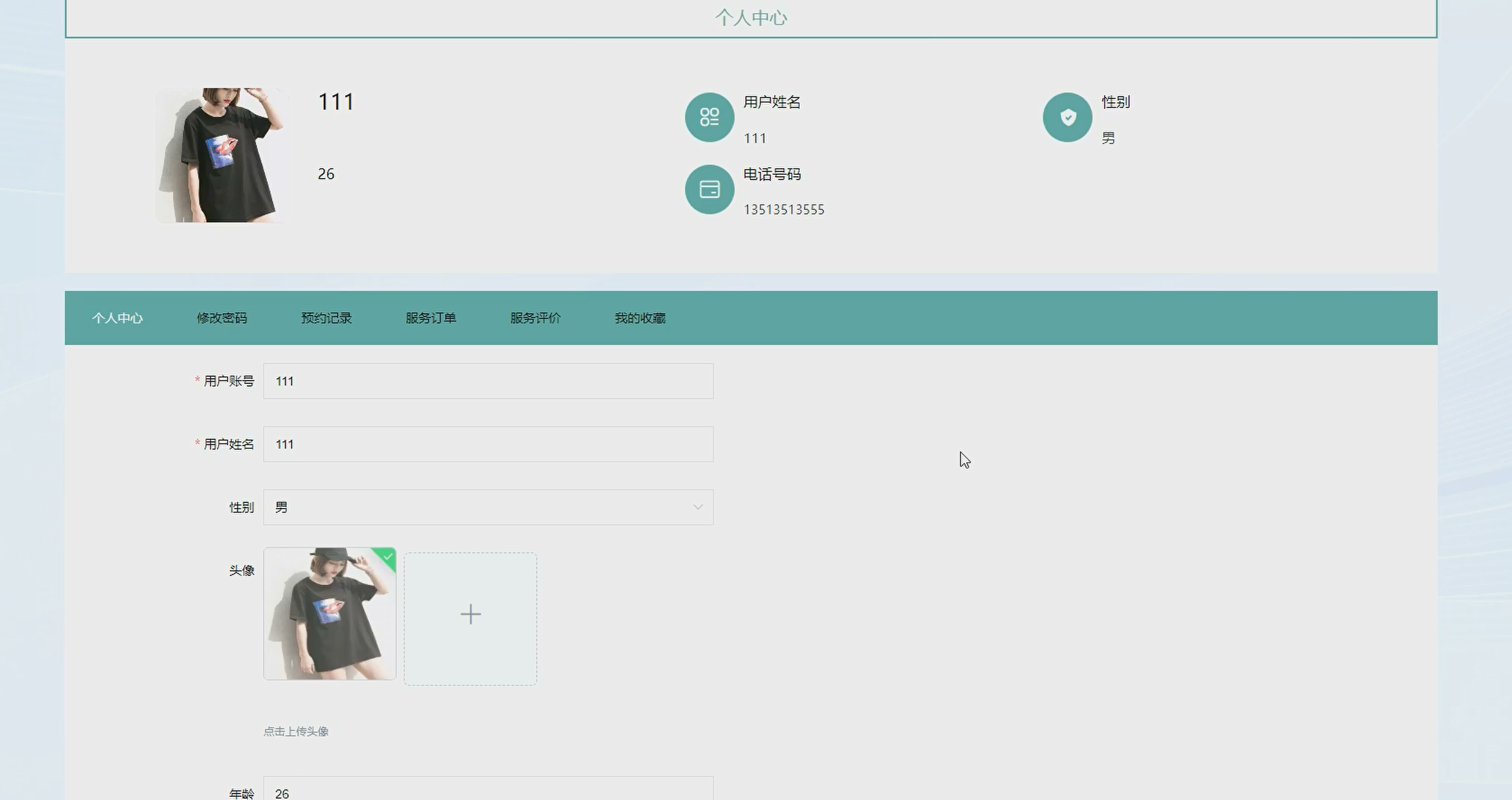Viewport: 1512px width, 800px height.
Task: Click the plus icon to upload avatar
Action: tap(471, 614)
